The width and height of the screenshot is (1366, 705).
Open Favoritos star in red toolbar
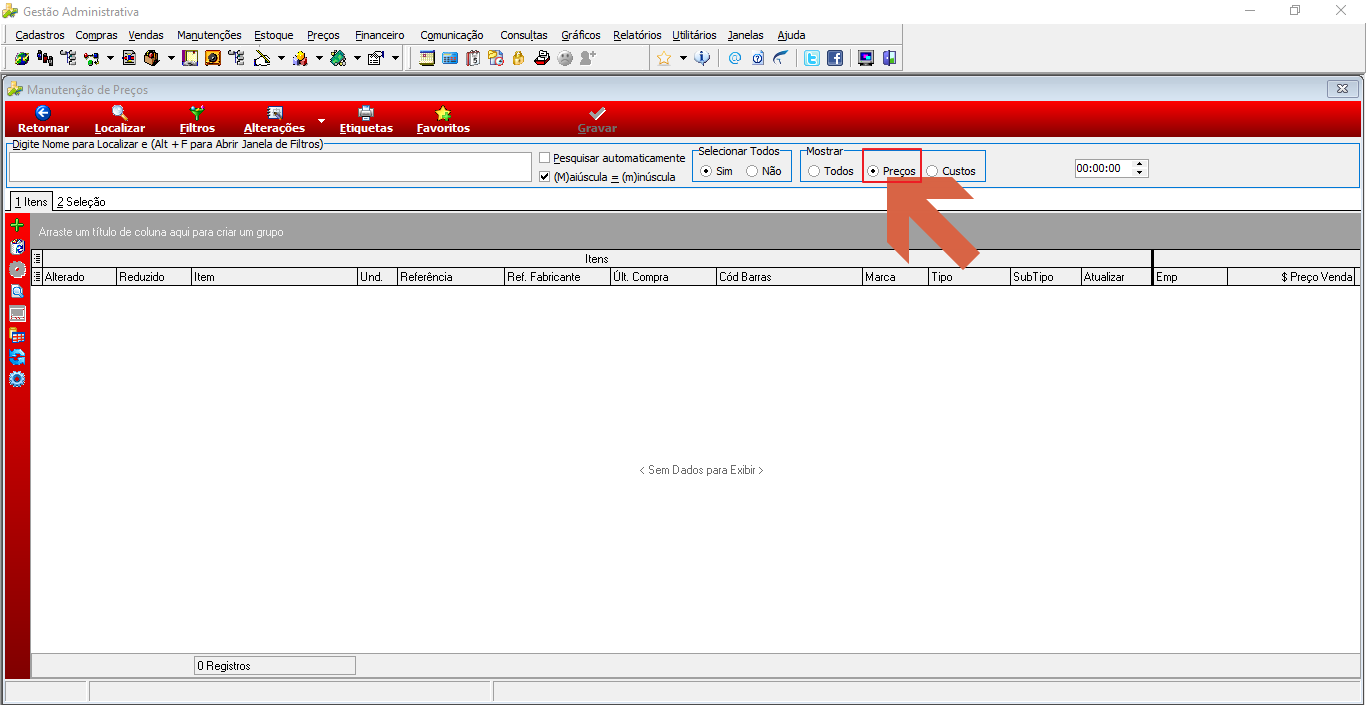(x=443, y=113)
